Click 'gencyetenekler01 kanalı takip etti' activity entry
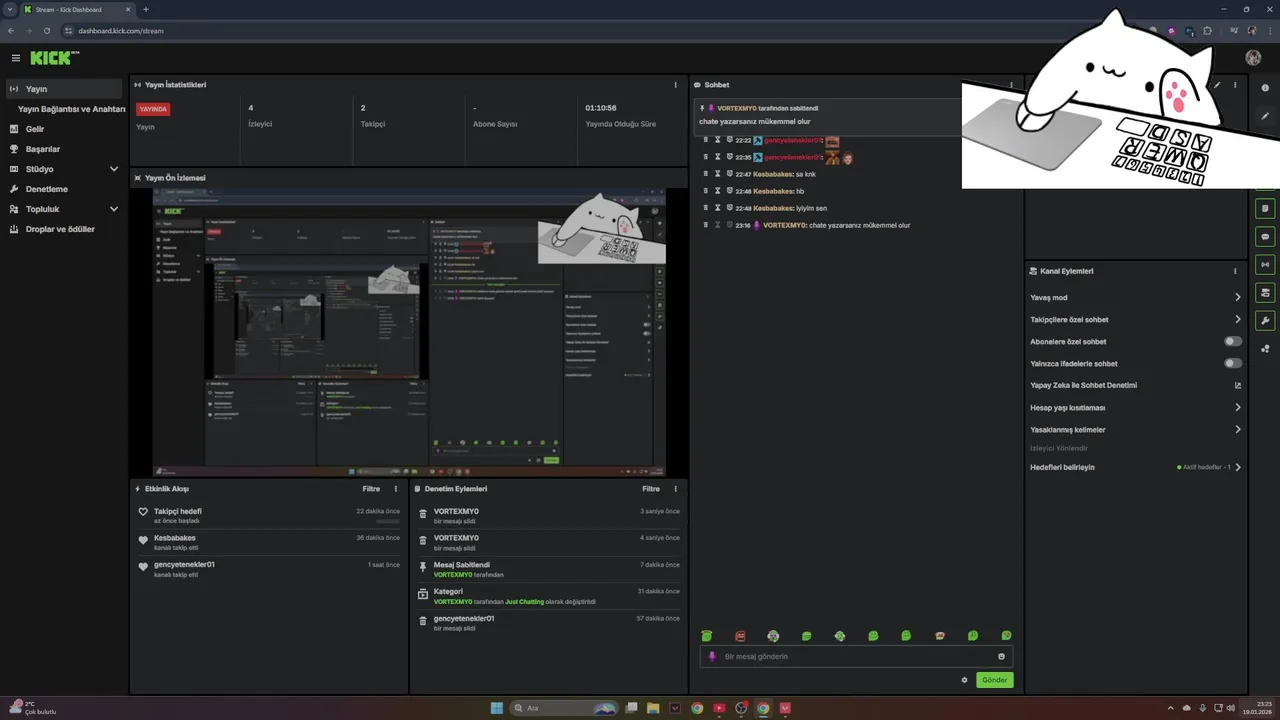The width and height of the screenshot is (1280, 720). pyautogui.click(x=270, y=569)
